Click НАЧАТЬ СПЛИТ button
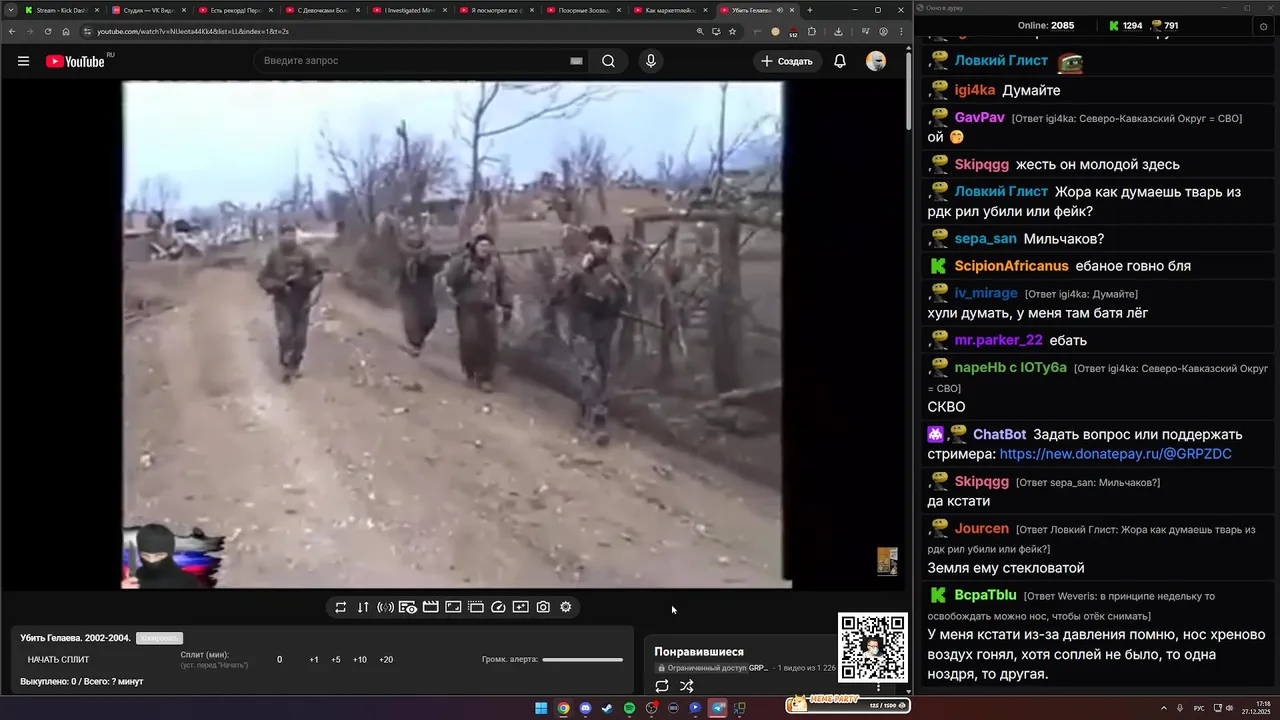The image size is (1280, 720). [x=58, y=660]
